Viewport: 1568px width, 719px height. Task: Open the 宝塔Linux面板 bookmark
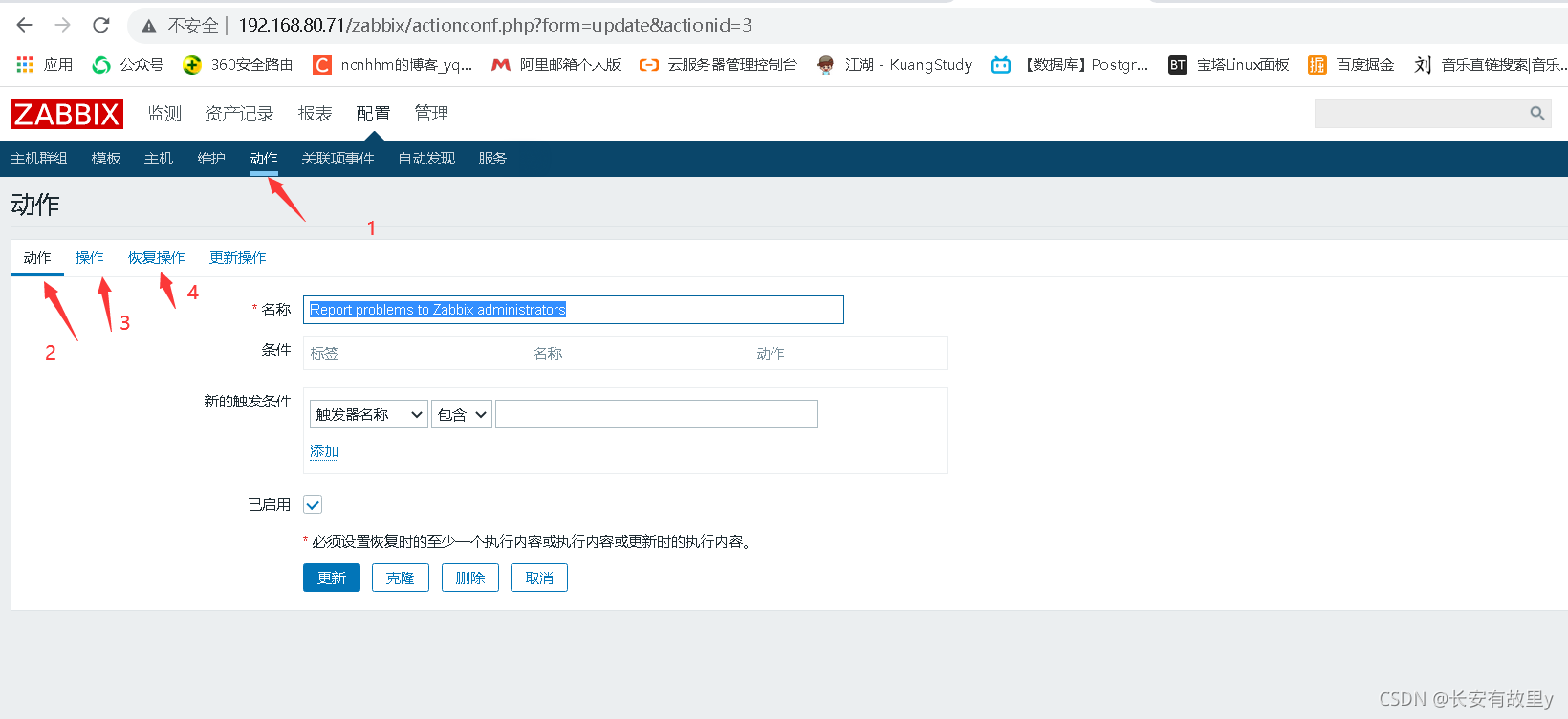1229,64
